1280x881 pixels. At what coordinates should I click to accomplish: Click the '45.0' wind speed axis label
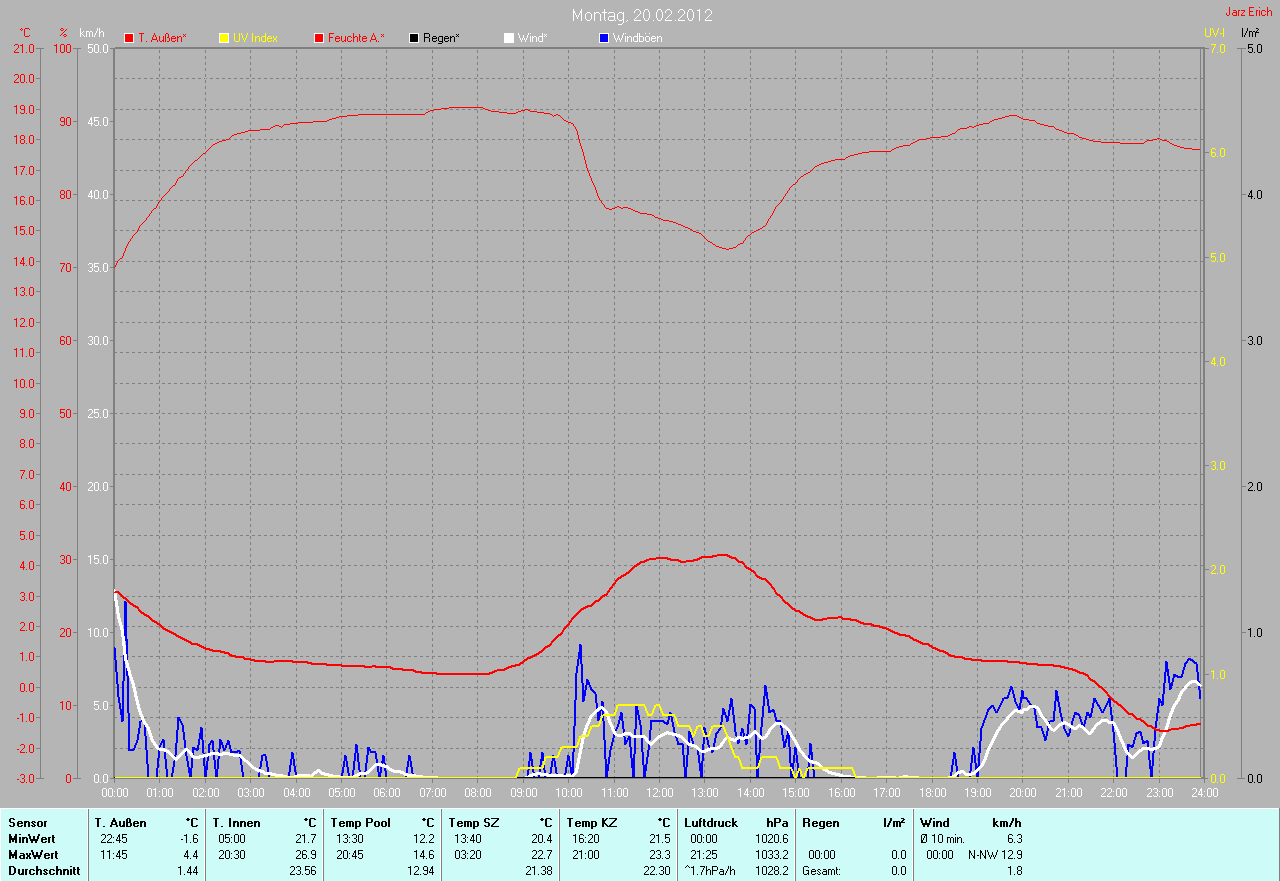coord(98,122)
